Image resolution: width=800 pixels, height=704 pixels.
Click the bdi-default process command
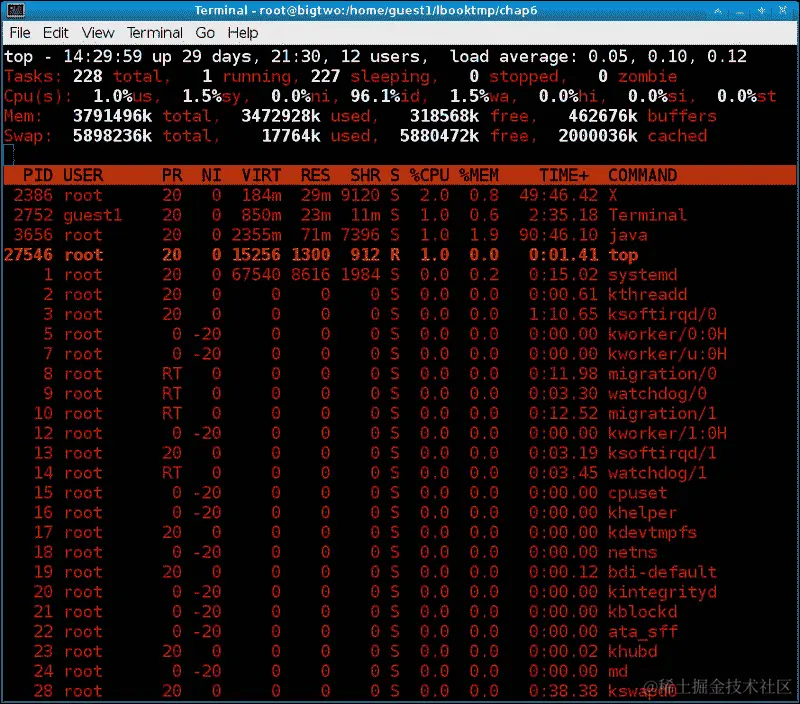(662, 572)
